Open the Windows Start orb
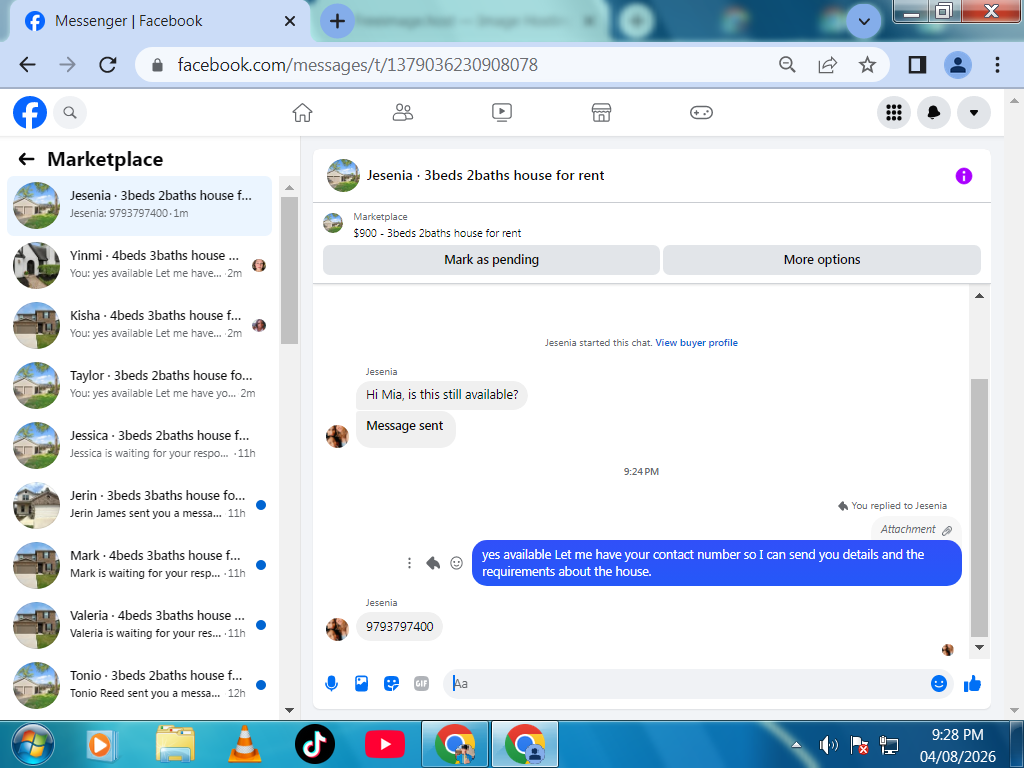The width and height of the screenshot is (1024, 768). click(x=33, y=744)
